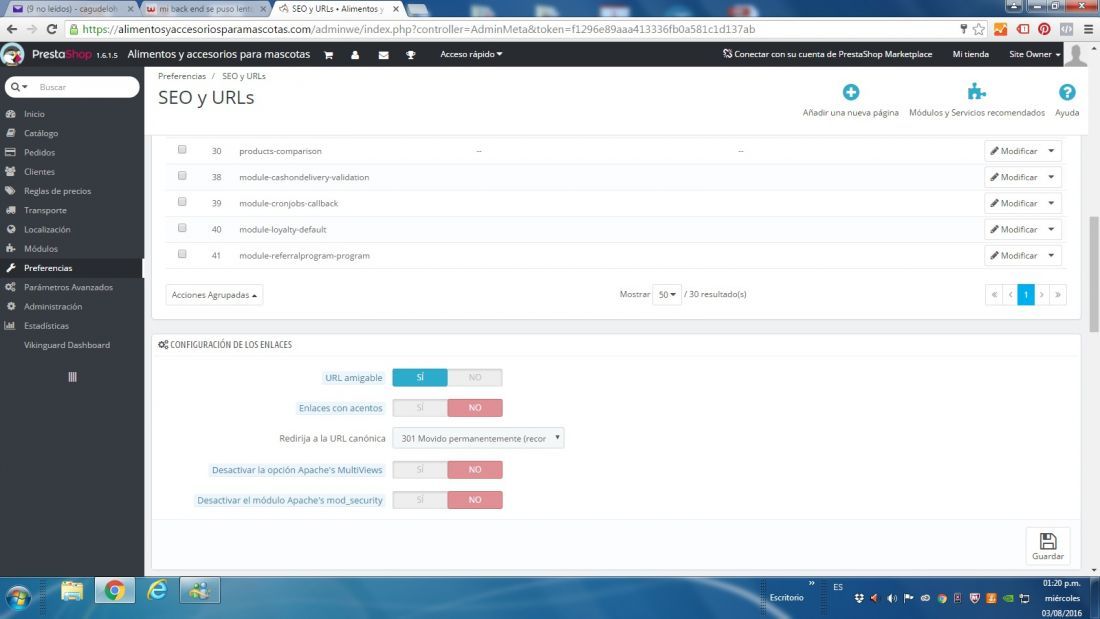Open the Parámetros Avanzados sidebar menu
This screenshot has height=619, width=1100.
[68, 287]
